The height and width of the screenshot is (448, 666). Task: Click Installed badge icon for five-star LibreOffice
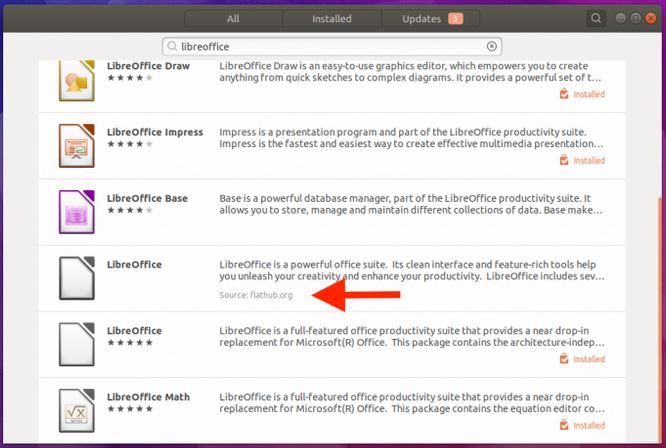pyautogui.click(x=564, y=359)
